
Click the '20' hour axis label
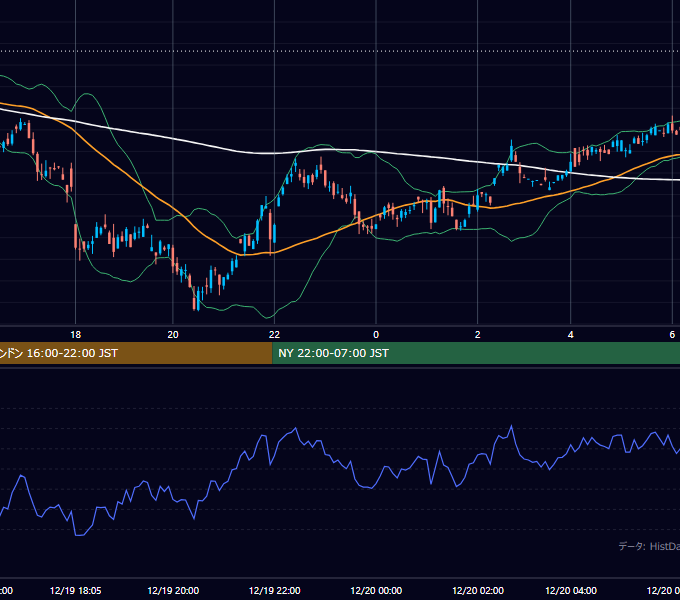pos(173,335)
